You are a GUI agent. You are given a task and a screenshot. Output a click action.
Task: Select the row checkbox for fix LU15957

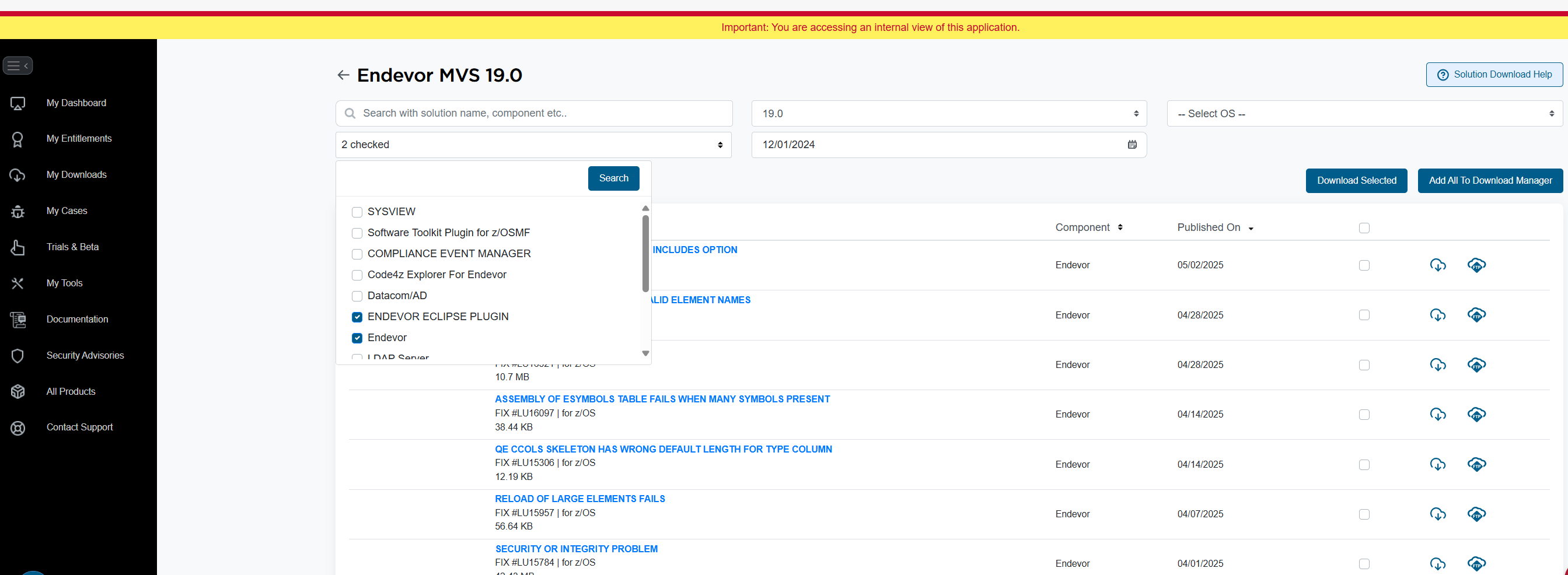click(1364, 515)
